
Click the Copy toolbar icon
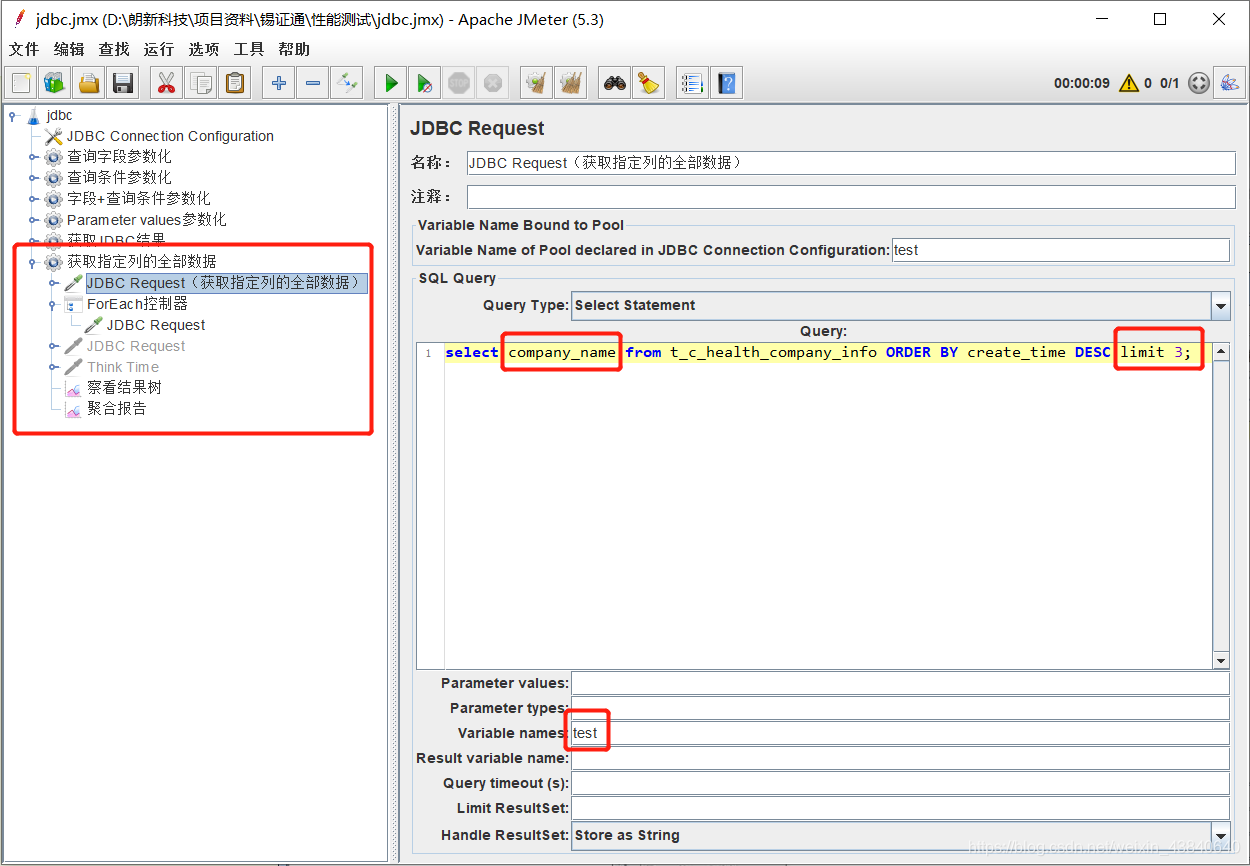pos(201,83)
